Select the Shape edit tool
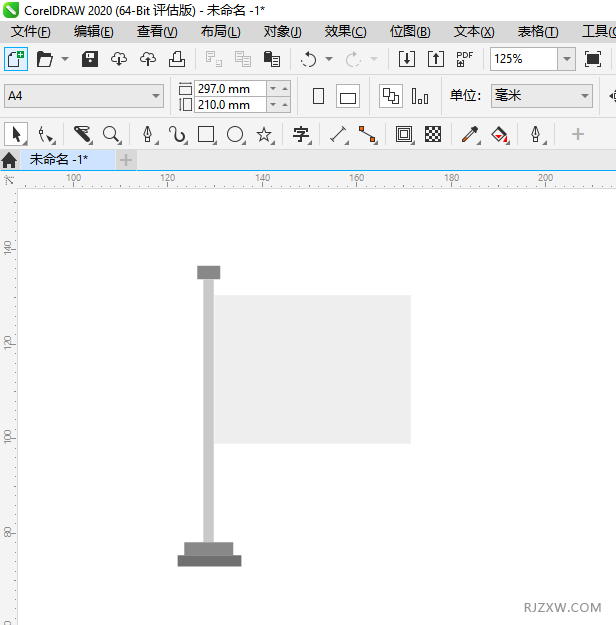This screenshot has width=616, height=625. point(46,134)
